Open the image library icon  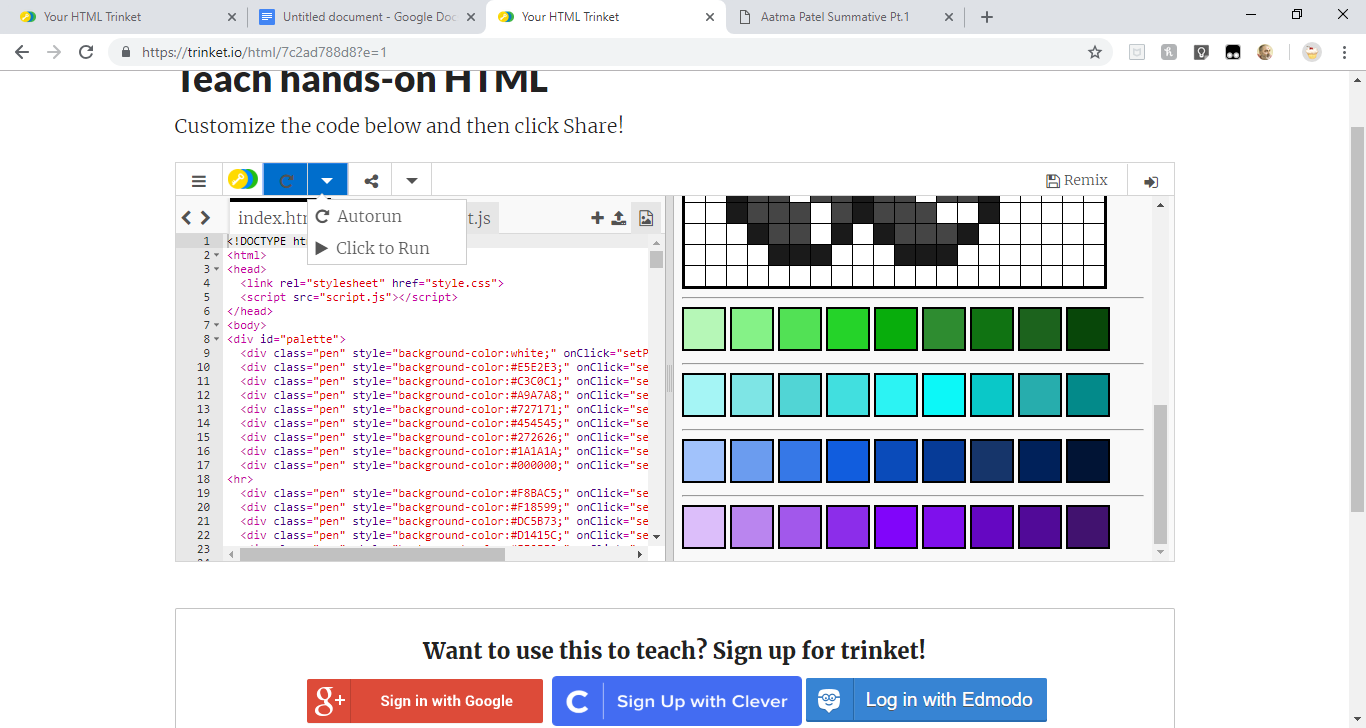(x=646, y=217)
